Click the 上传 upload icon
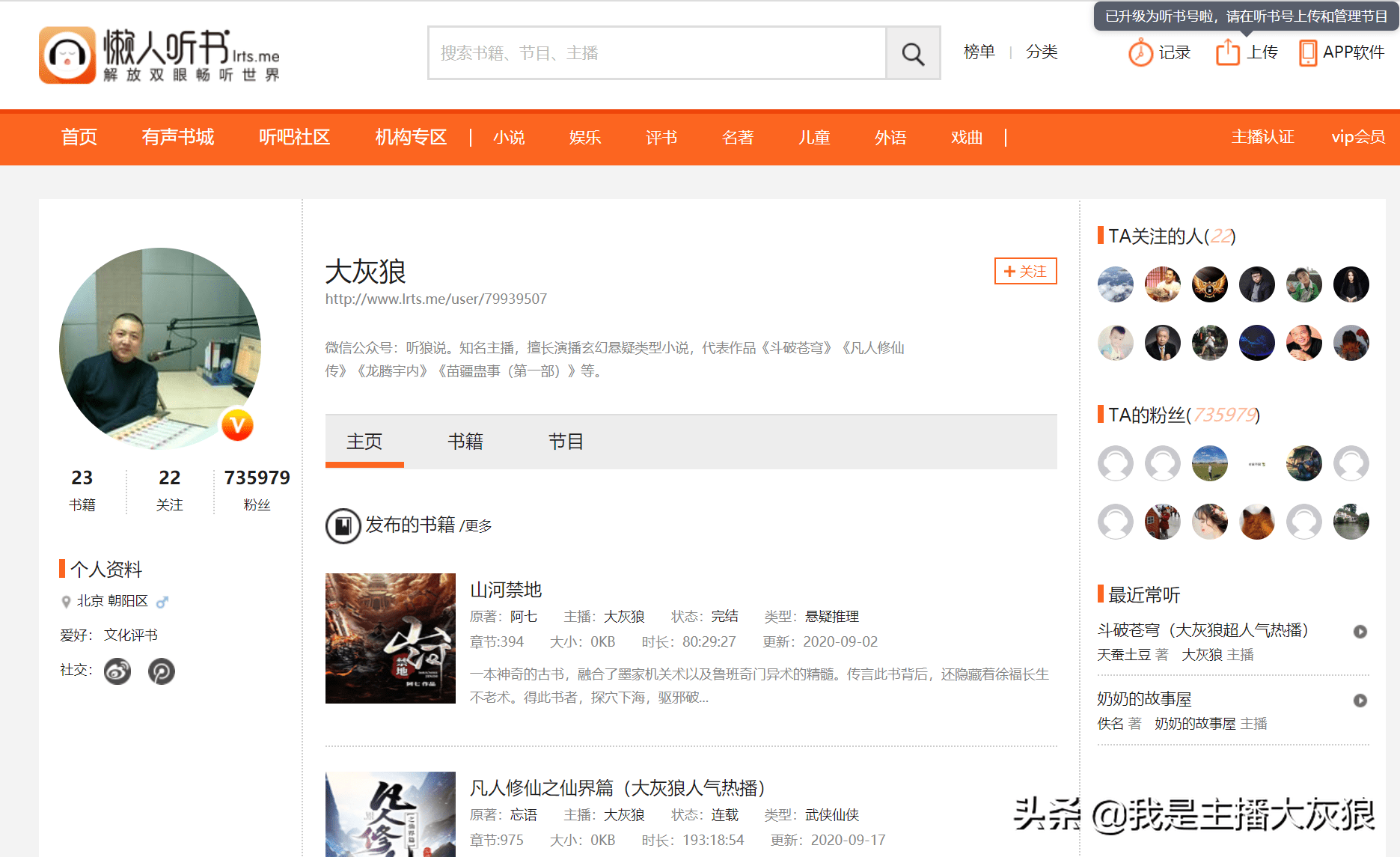The height and width of the screenshot is (857, 1400). 1228,52
